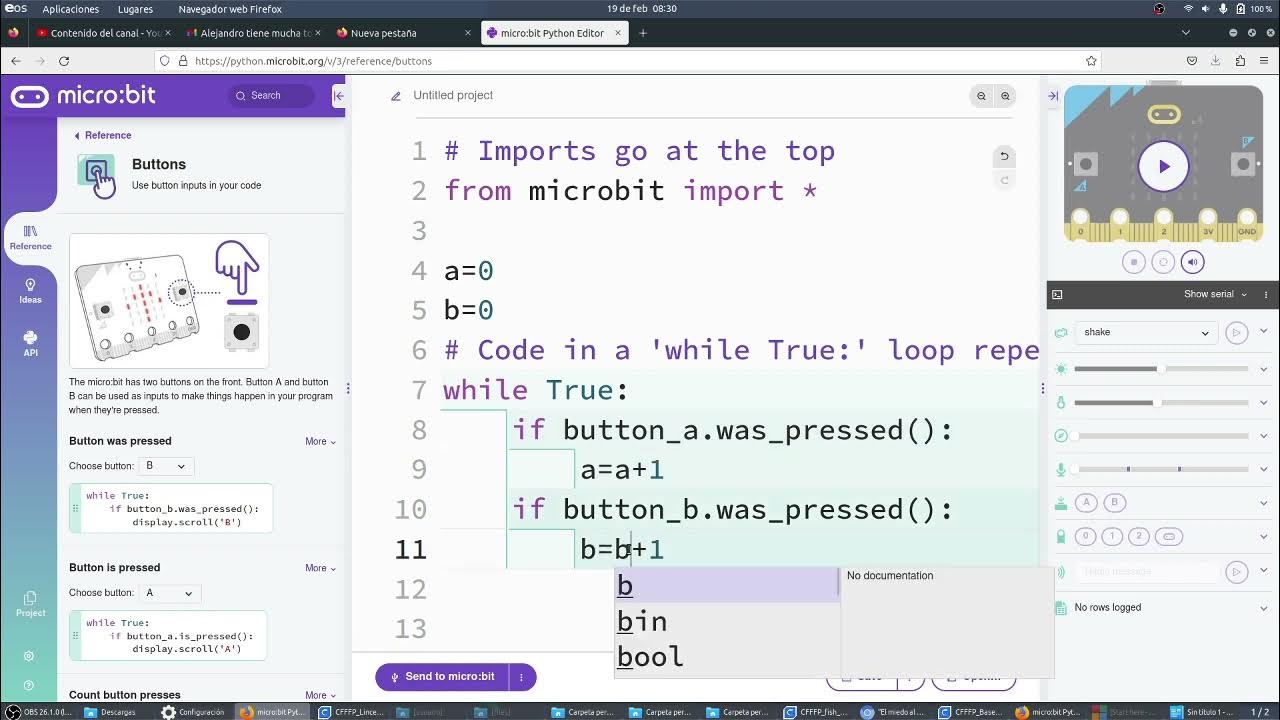Viewport: 1280px width, 720px height.
Task: Adjust the compass heading slider
Action: click(x=1162, y=436)
